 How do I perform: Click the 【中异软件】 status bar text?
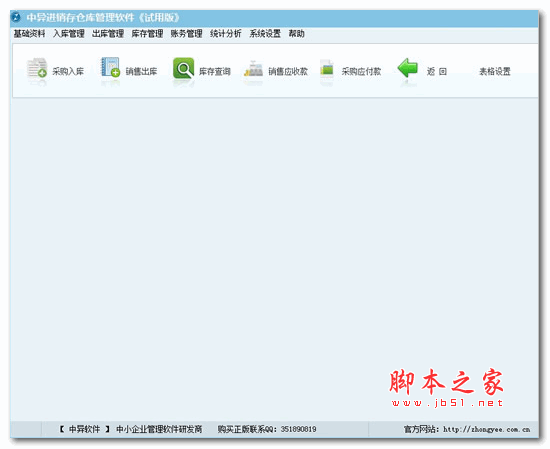pos(85,429)
